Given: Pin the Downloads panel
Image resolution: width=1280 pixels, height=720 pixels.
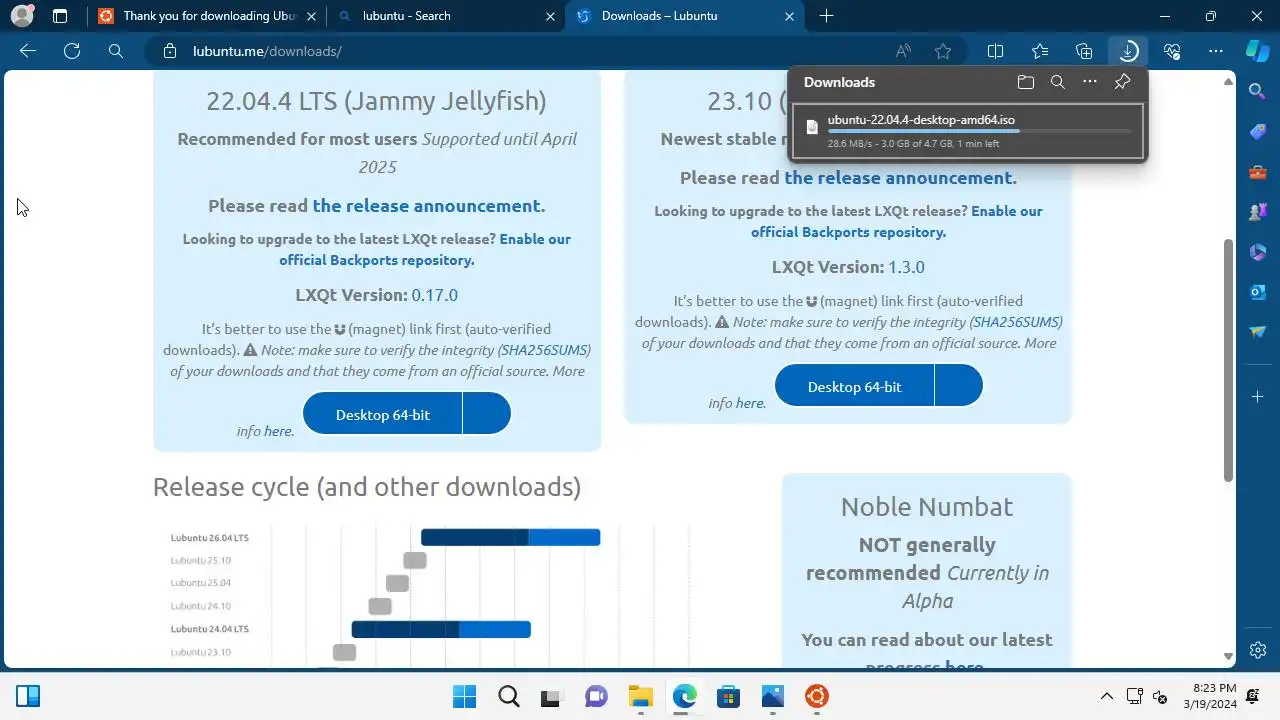Looking at the screenshot, I should click(x=1122, y=83).
